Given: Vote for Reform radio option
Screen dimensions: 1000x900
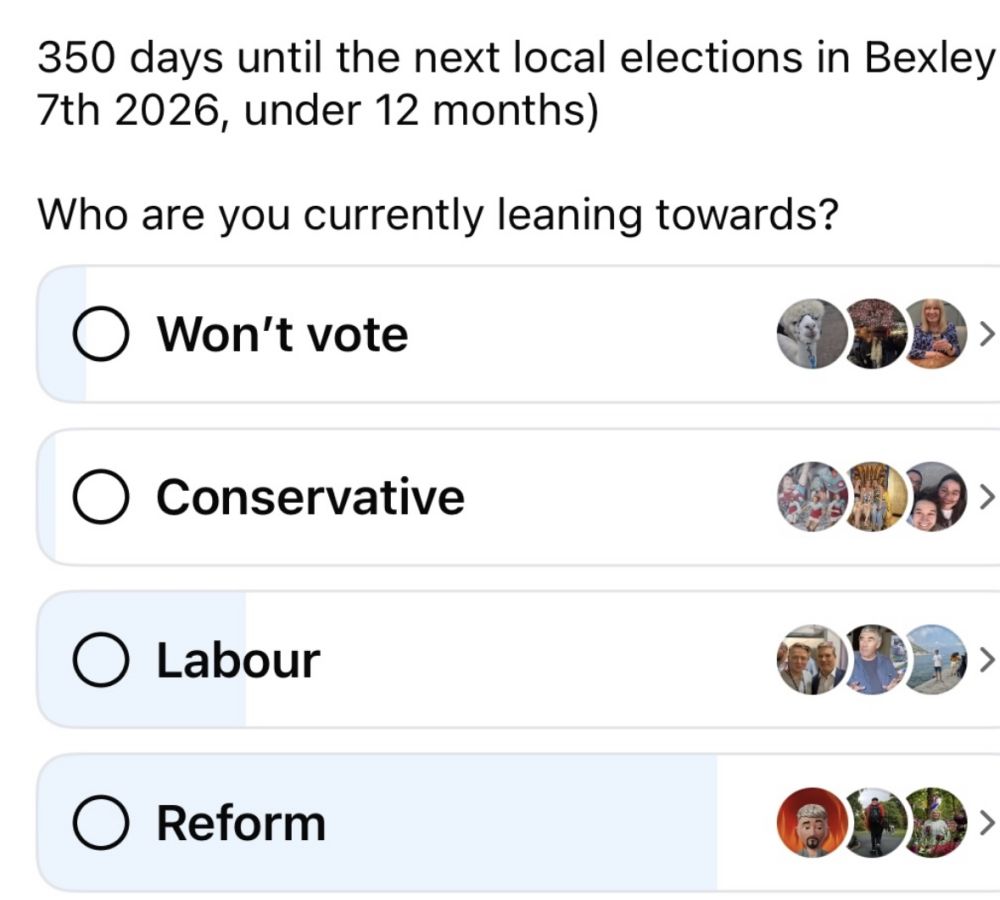Looking at the screenshot, I should pos(100,824).
